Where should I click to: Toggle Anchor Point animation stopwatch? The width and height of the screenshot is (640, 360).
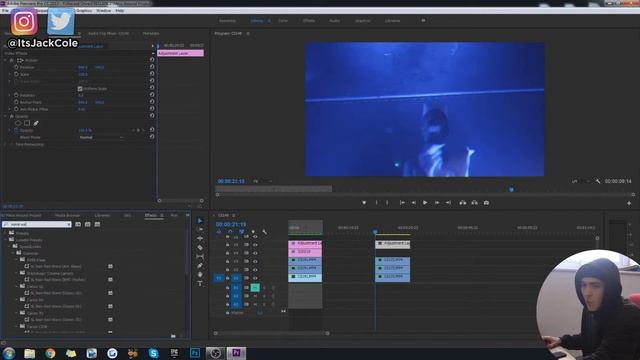point(16,102)
